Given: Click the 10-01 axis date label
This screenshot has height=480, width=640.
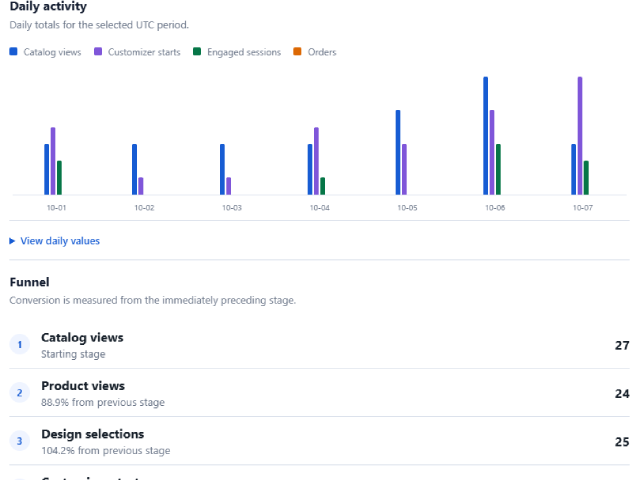Looking at the screenshot, I should click(x=56, y=208).
